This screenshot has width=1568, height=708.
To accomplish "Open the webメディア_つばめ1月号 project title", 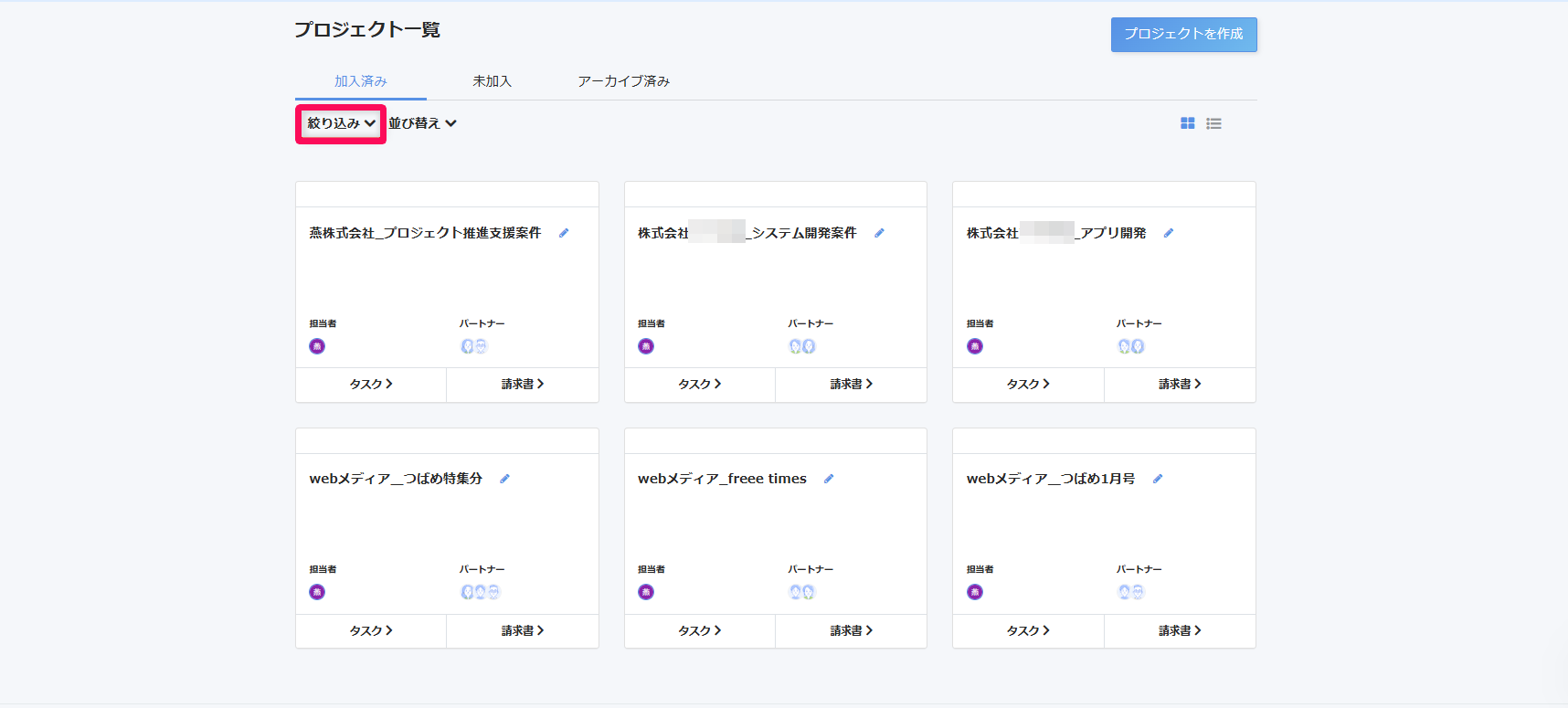I will [1051, 479].
